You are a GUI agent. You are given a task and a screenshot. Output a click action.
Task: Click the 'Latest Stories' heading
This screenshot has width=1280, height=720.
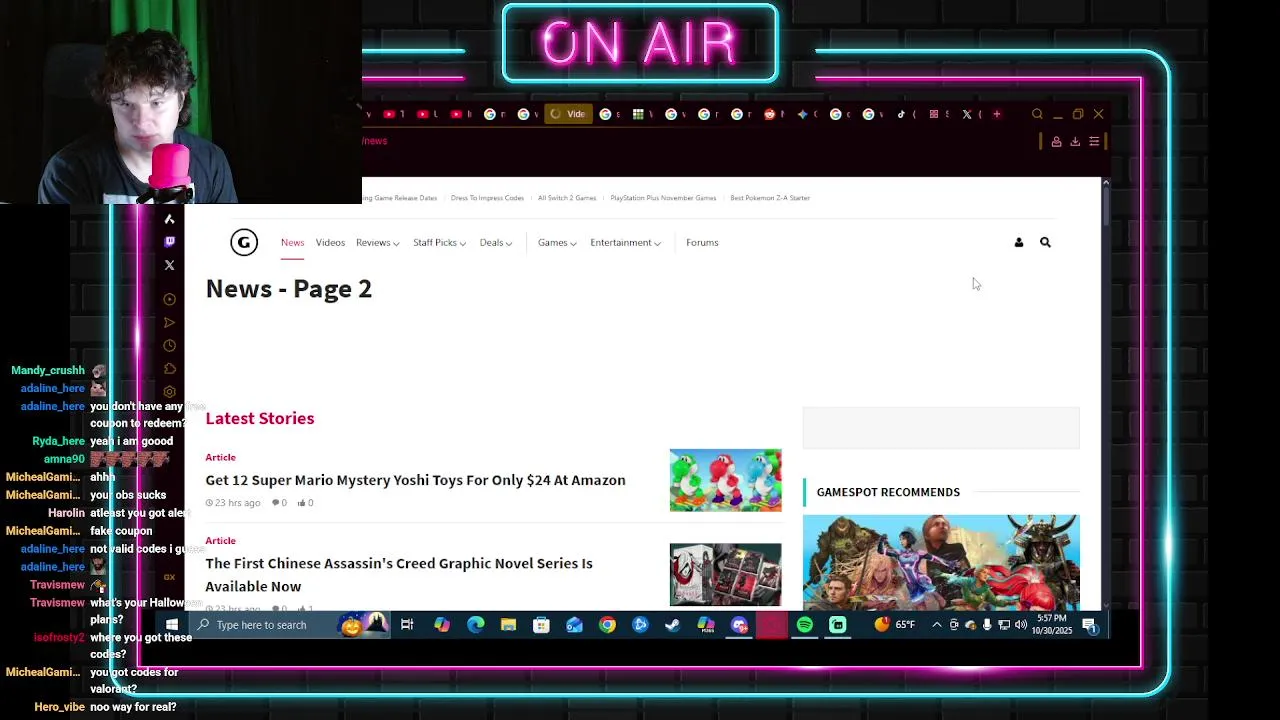pyautogui.click(x=260, y=418)
